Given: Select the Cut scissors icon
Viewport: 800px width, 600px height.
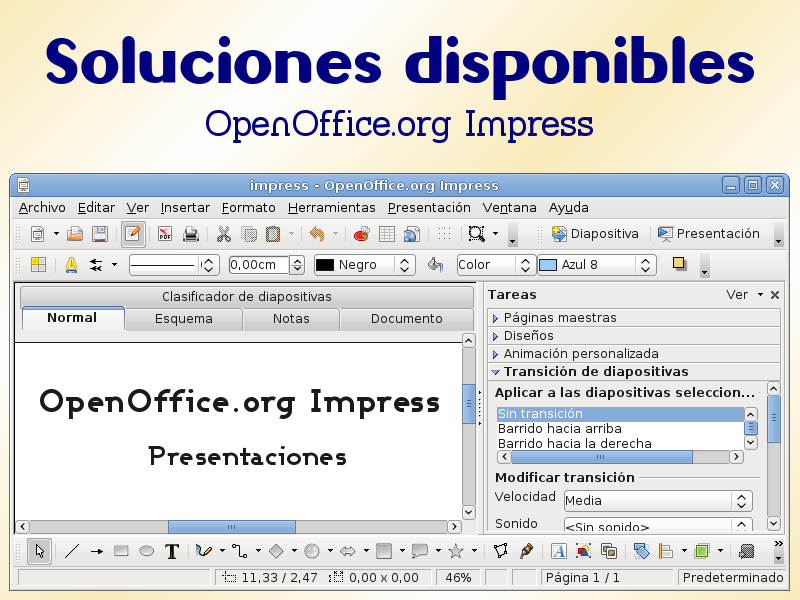Looking at the screenshot, I should (224, 234).
